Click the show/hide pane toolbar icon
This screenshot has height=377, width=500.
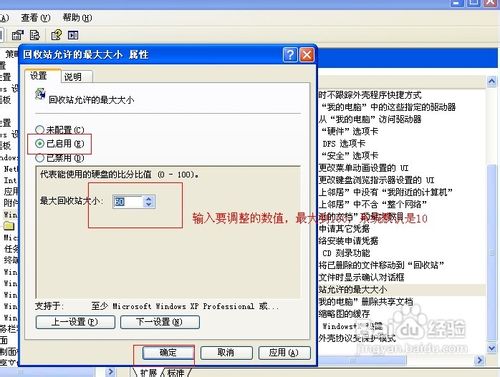click(73, 35)
